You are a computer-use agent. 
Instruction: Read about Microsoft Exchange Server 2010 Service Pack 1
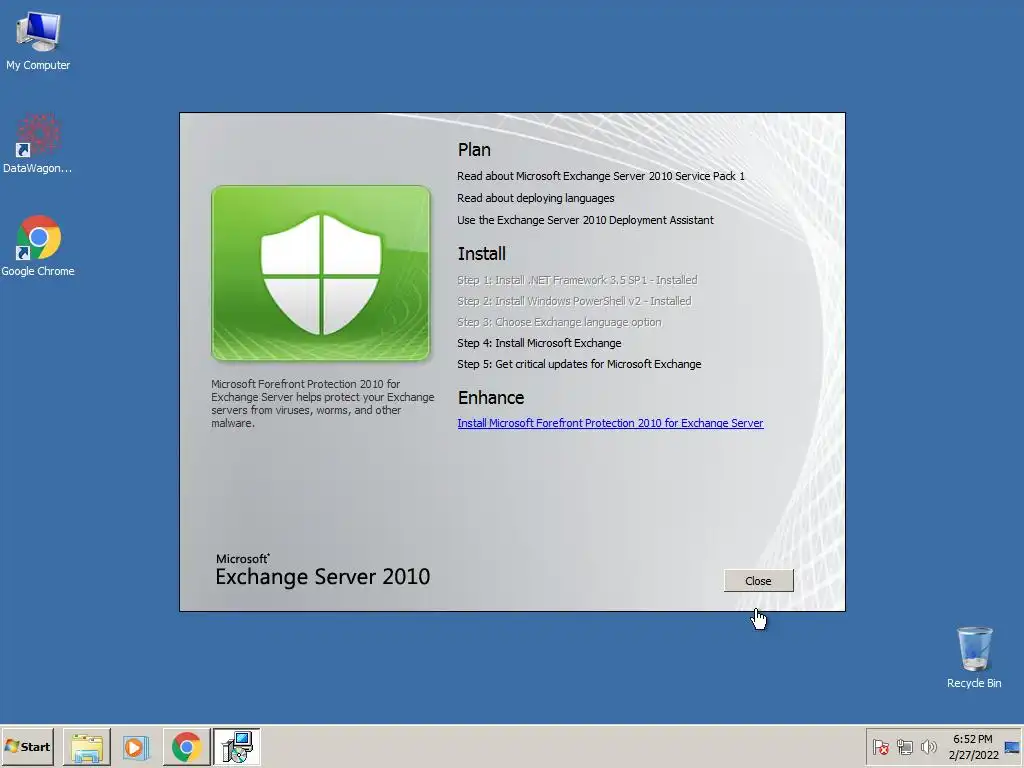[601, 176]
